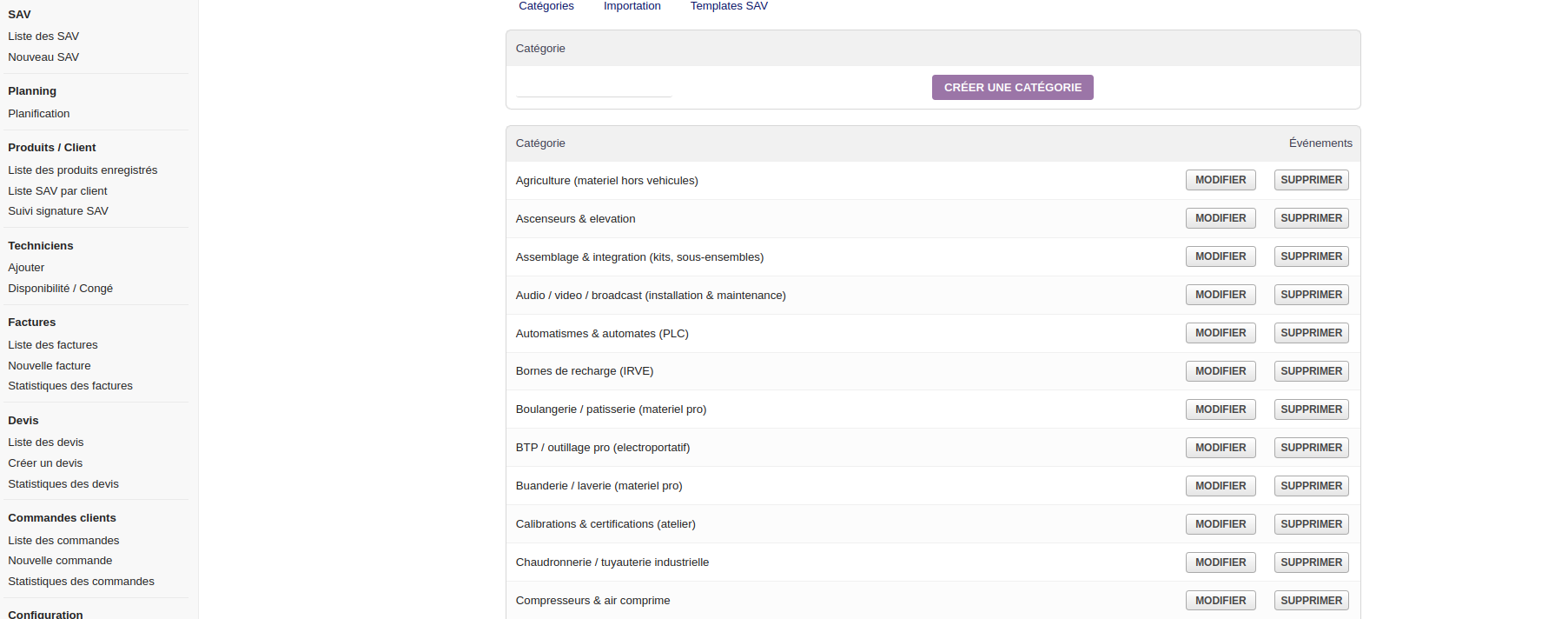
Task: Edit the Bornes de recharge (IRVE) category
Action: click(1220, 371)
